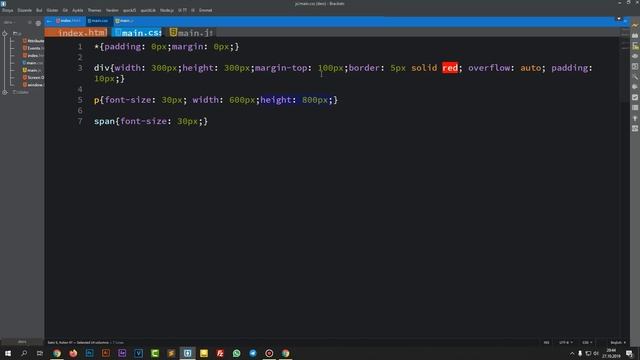The image size is (640, 360).
Task: Switch to large main.css tab
Action: tap(137, 33)
